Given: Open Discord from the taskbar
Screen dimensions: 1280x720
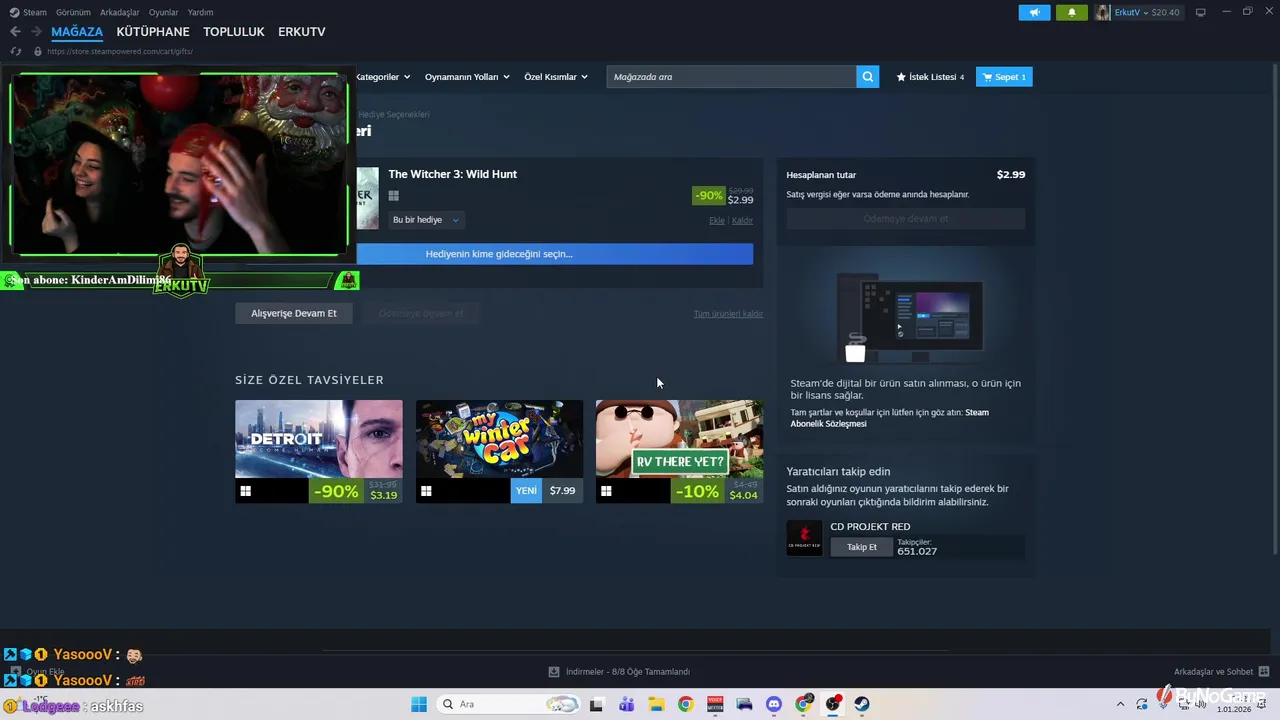Looking at the screenshot, I should [773, 704].
